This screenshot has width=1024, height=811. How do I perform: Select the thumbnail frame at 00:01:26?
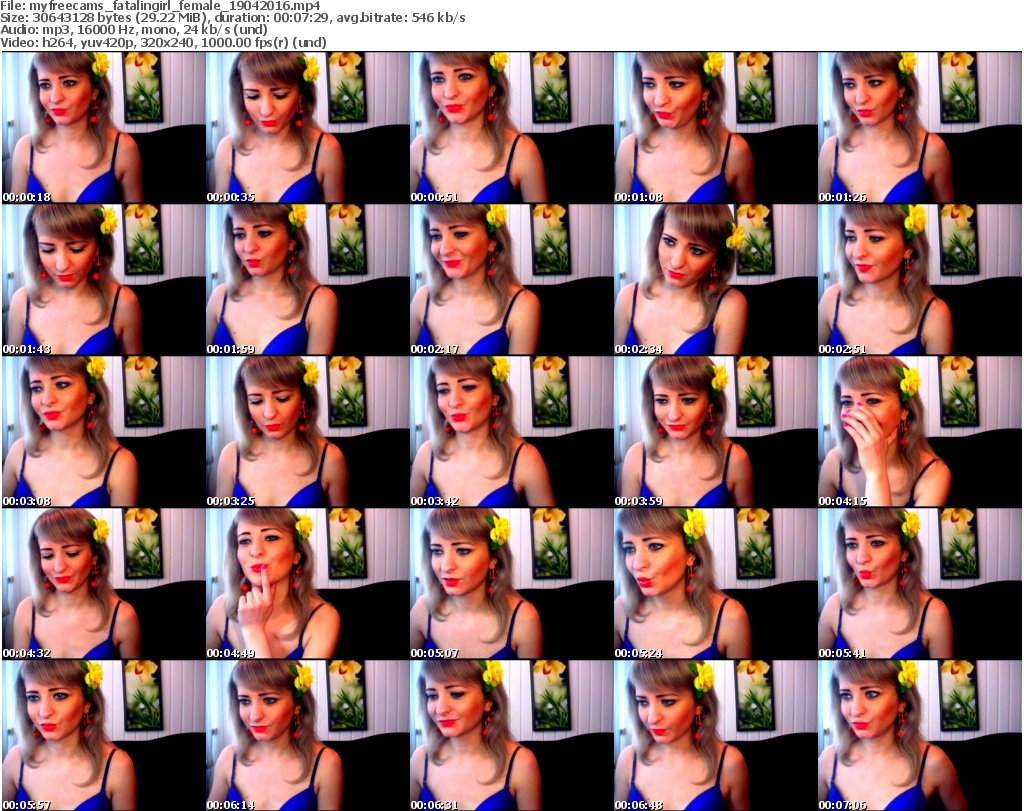point(920,127)
